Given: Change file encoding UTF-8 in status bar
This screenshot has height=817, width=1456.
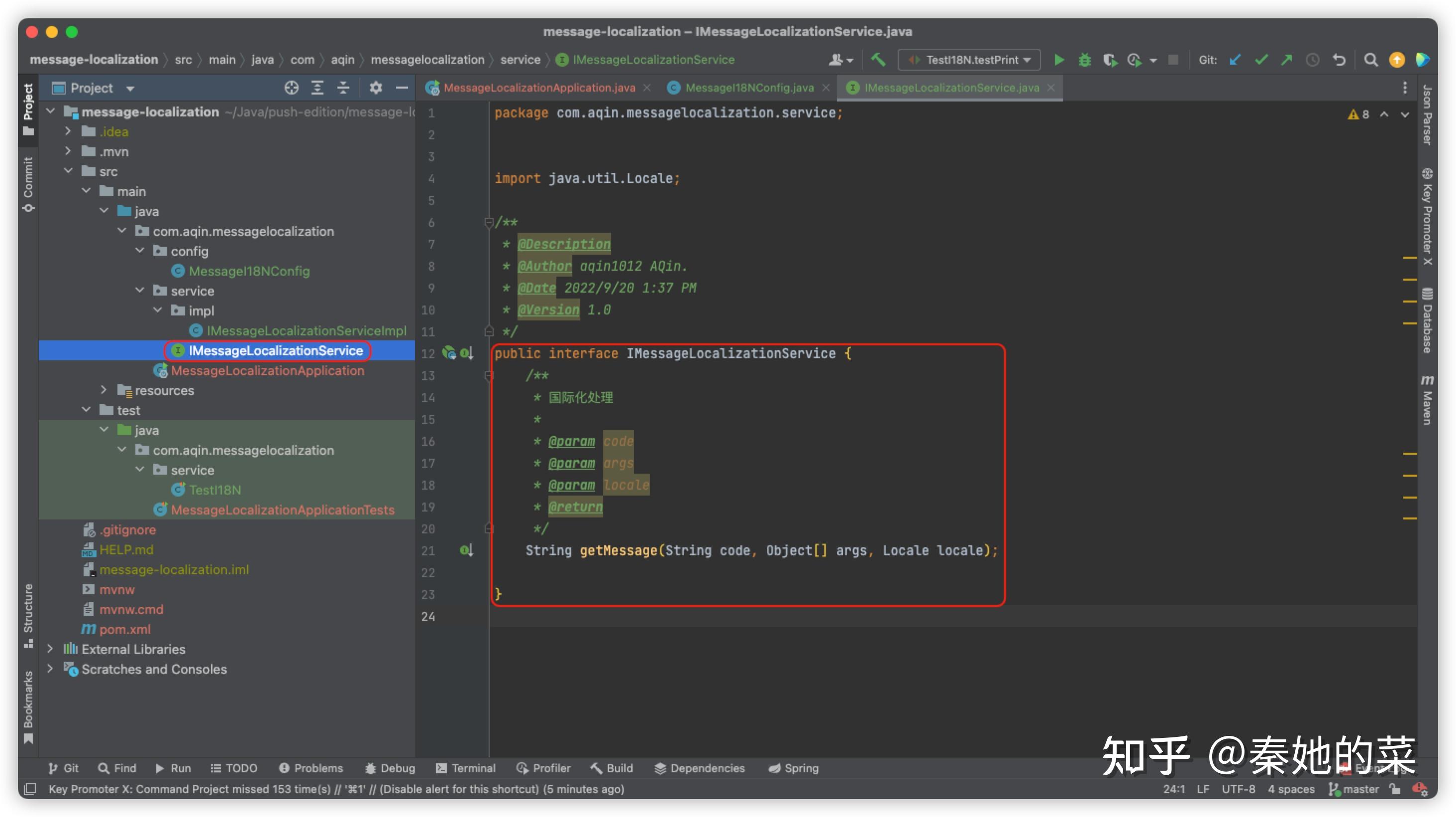Looking at the screenshot, I should (x=1239, y=789).
